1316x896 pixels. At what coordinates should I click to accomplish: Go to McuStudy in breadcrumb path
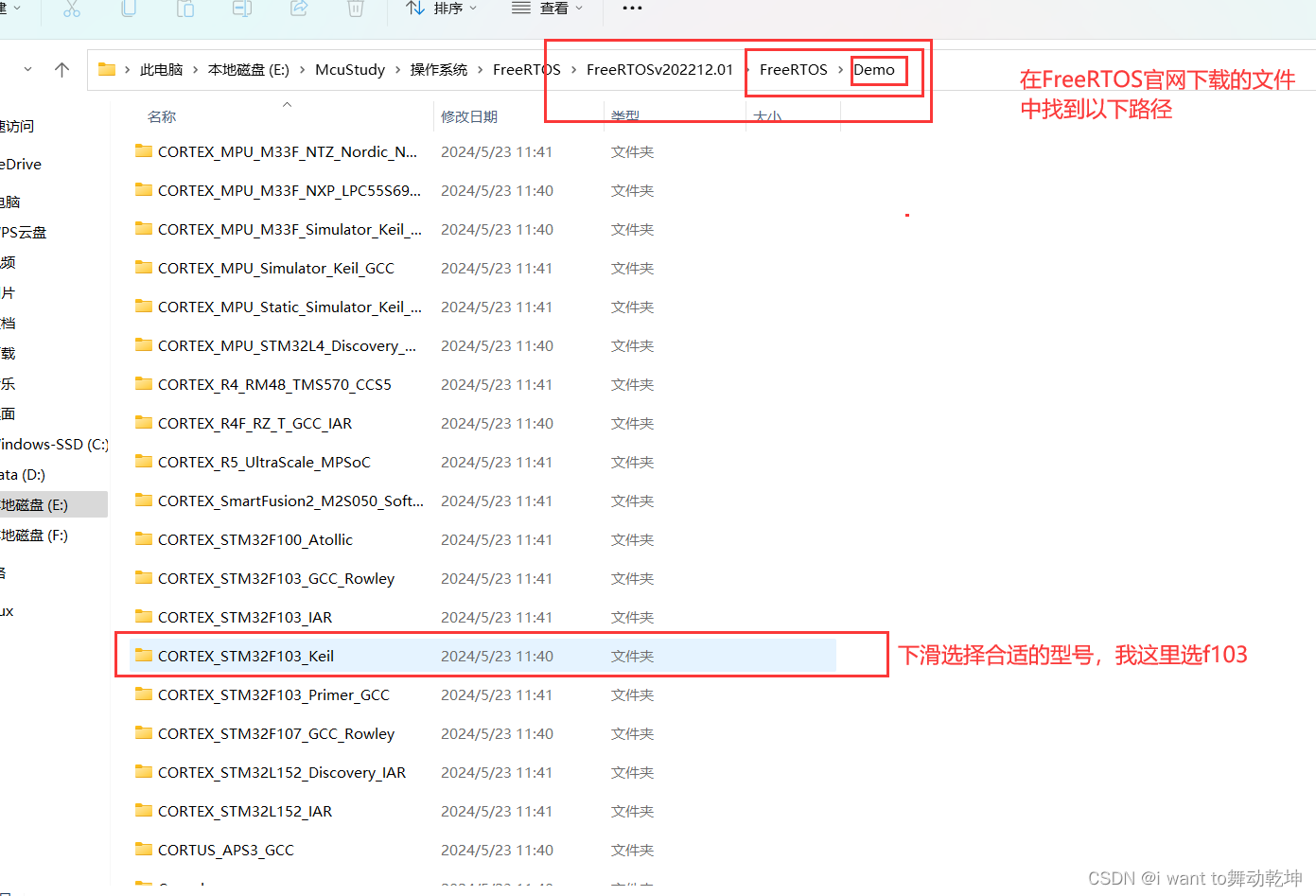click(x=350, y=70)
